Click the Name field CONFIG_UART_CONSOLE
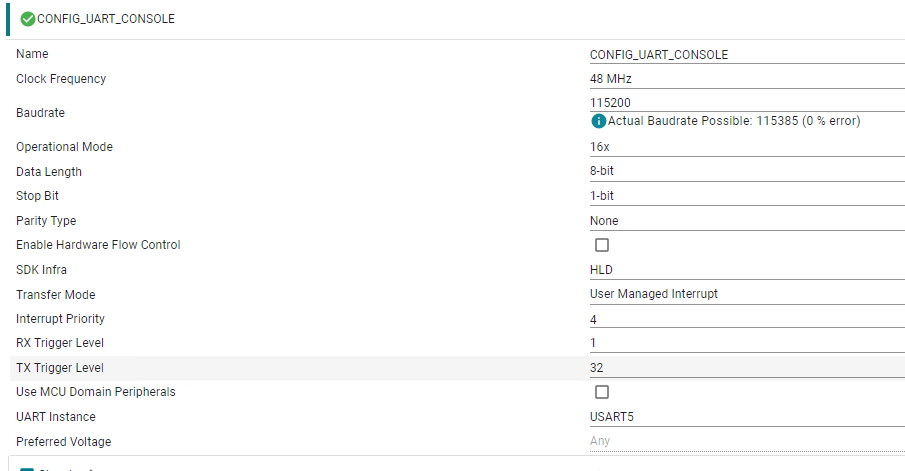 747,55
